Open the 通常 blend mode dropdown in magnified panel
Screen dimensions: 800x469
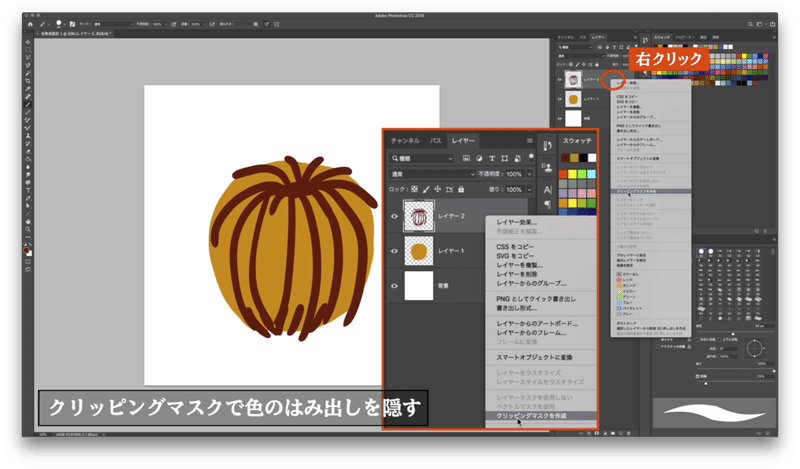pyautogui.click(x=432, y=174)
